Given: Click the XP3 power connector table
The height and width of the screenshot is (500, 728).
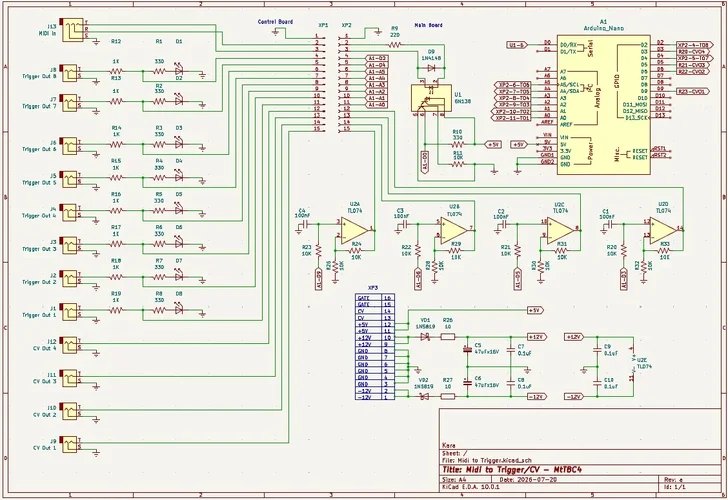Looking at the screenshot, I should pyautogui.click(x=375, y=347).
